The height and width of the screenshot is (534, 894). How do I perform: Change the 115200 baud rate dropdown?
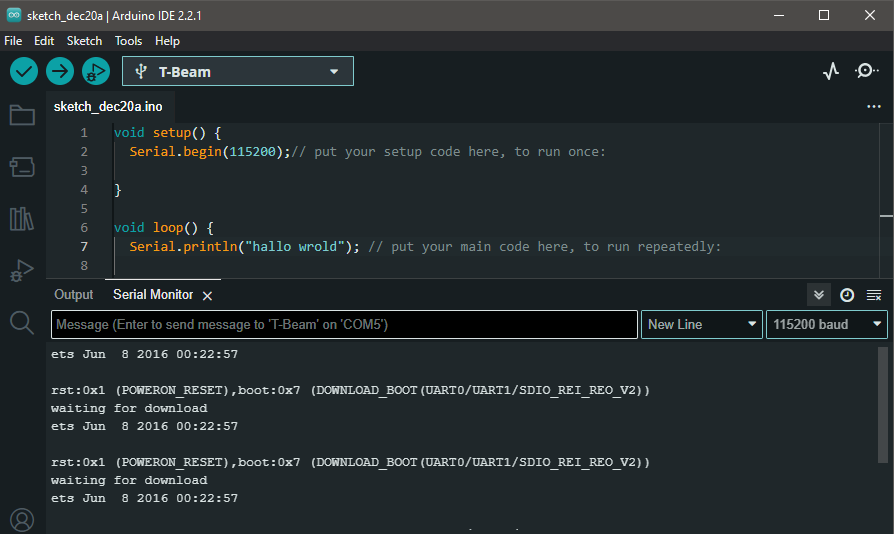pyautogui.click(x=827, y=324)
